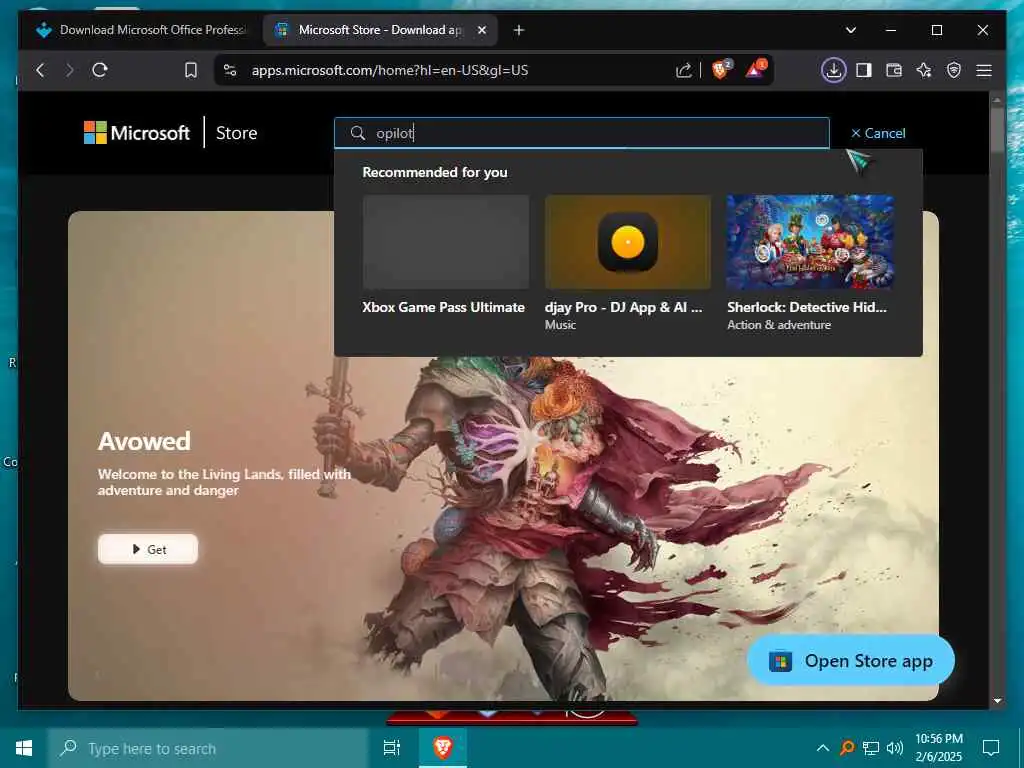The image size is (1024, 768).
Task: Click the orange search tray icon
Action: pos(846,748)
